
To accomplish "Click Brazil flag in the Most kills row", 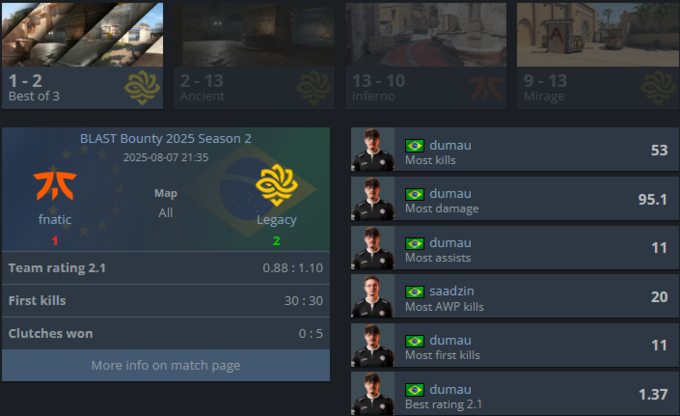I will [415, 146].
